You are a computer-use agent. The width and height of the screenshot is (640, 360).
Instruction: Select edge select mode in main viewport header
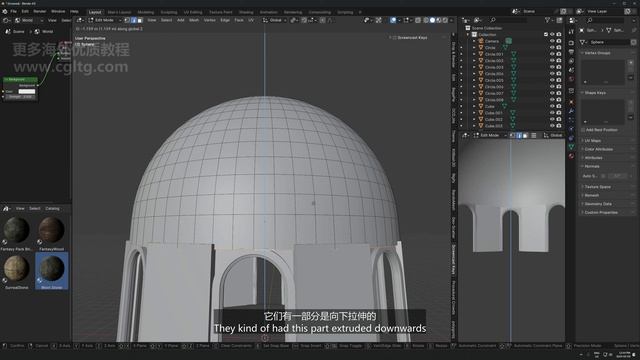[x=133, y=20]
